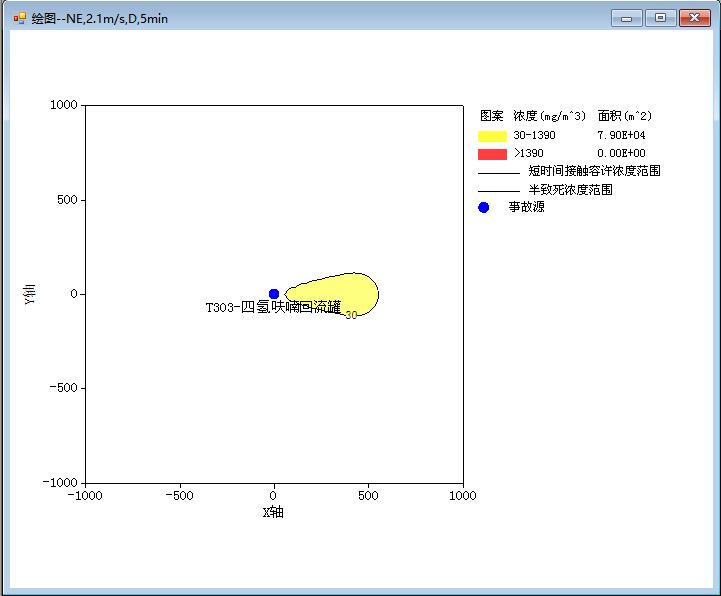Click the window app icon in title bar
721x596 pixels.
(20, 18)
